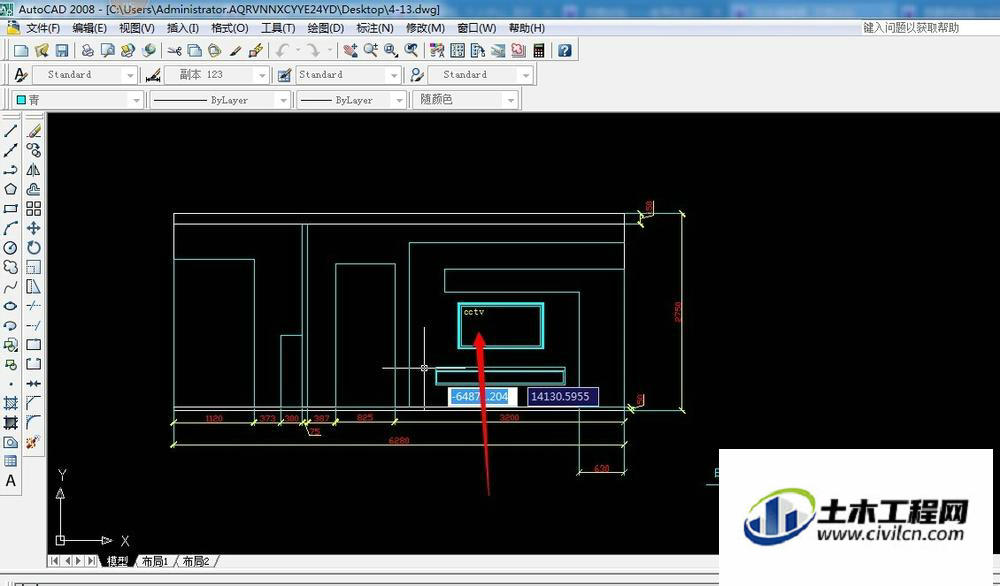Select the Polygon tool
Screen dimensions: 1000x586
[x=11, y=189]
